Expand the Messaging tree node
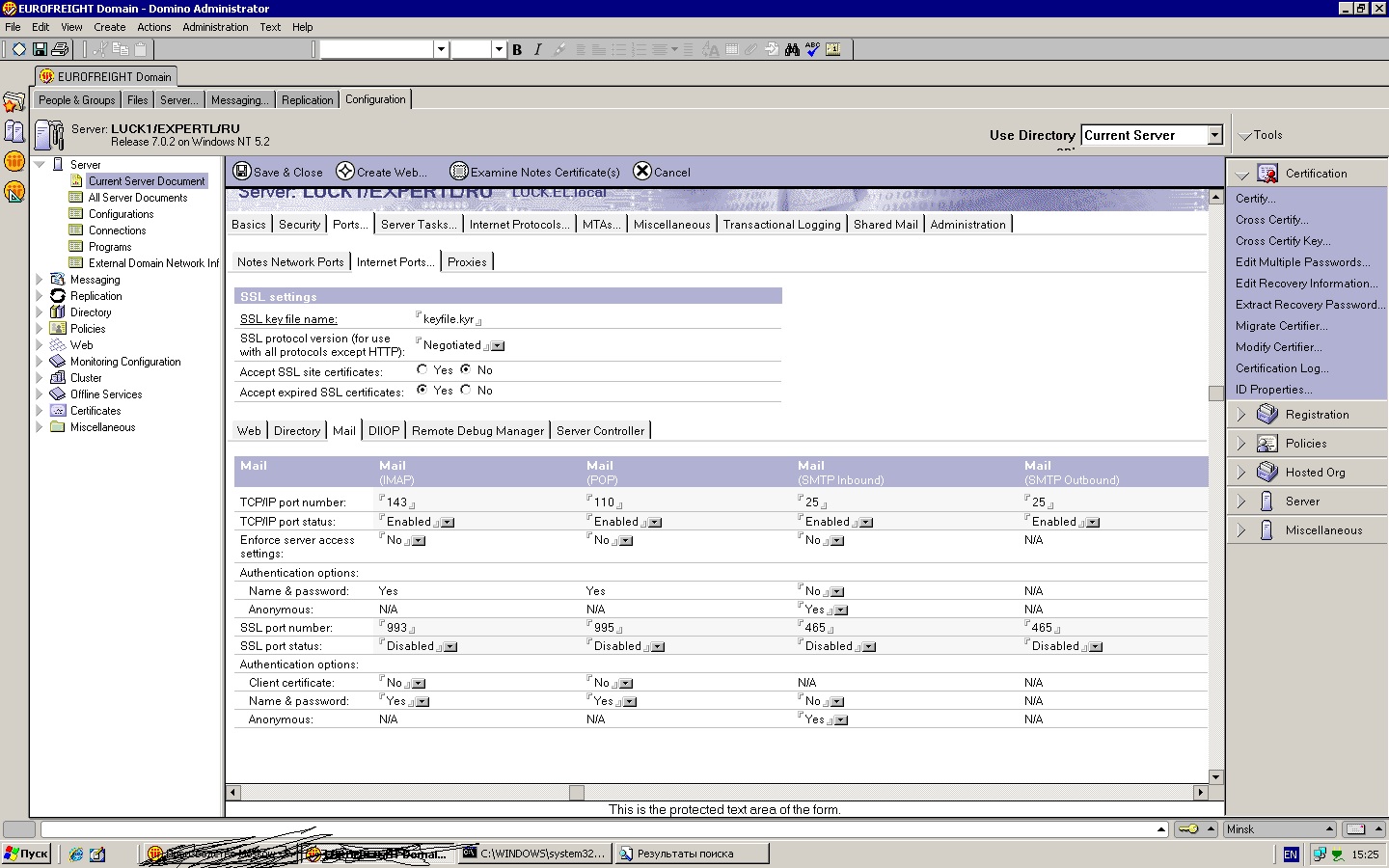Viewport: 1389px width, 868px height. pos(40,280)
